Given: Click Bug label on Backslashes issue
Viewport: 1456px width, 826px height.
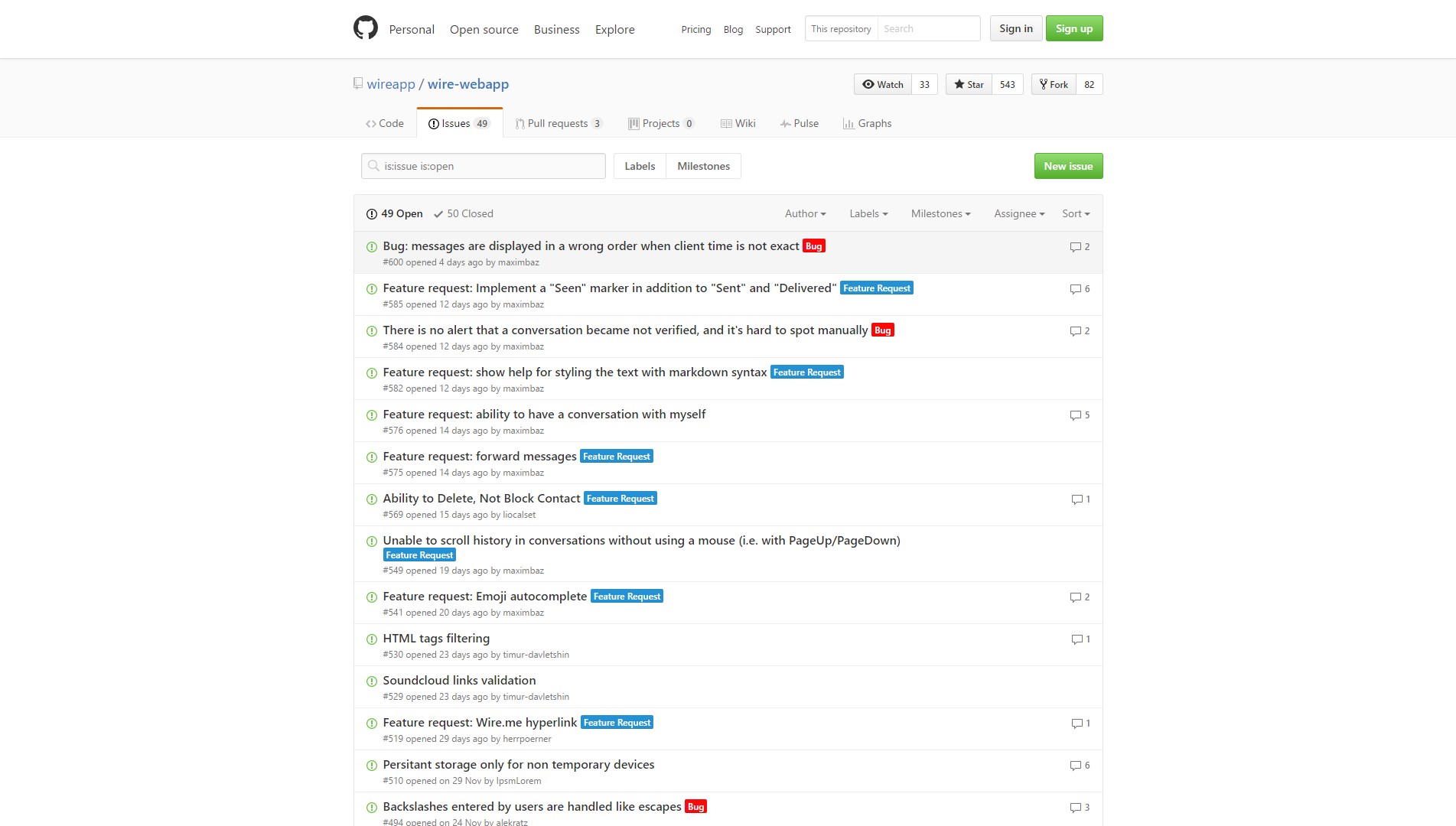Looking at the screenshot, I should click(x=696, y=807).
